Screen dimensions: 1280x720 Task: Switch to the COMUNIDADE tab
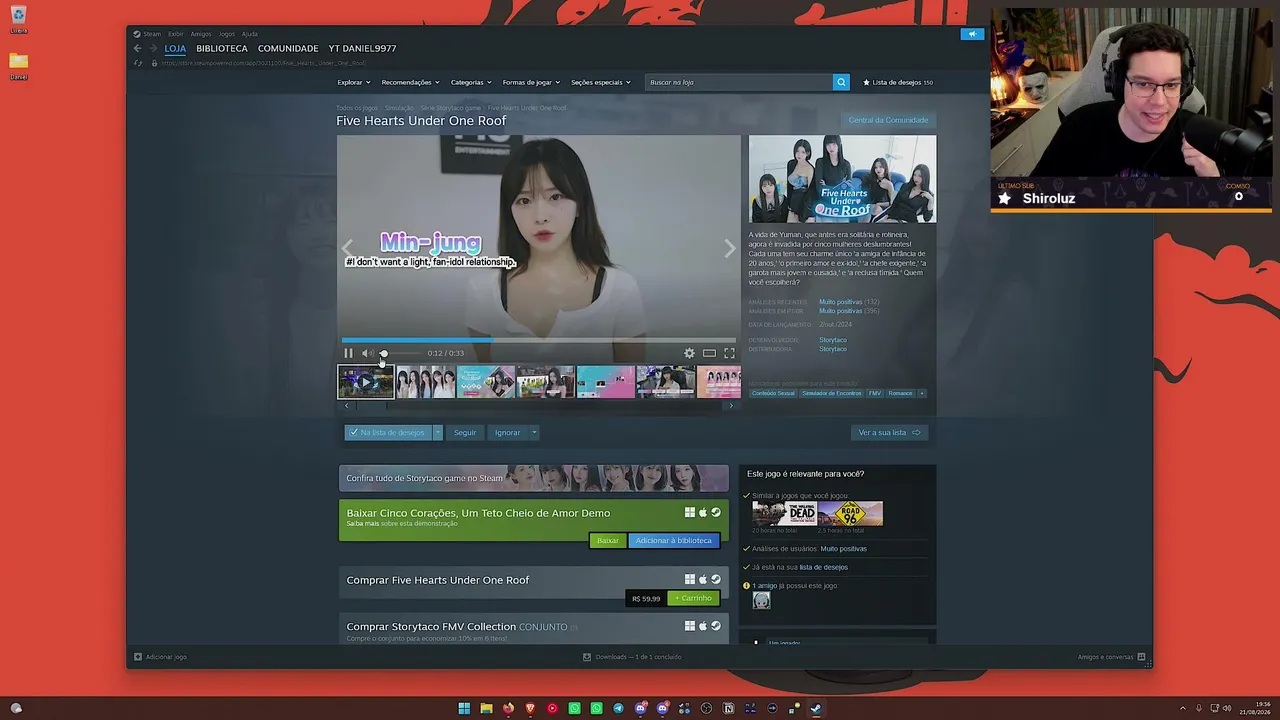point(288,48)
